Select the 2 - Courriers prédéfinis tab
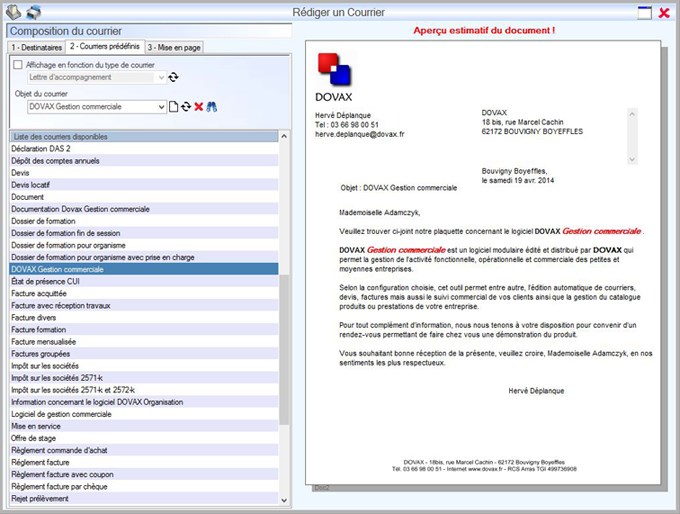 click(105, 46)
